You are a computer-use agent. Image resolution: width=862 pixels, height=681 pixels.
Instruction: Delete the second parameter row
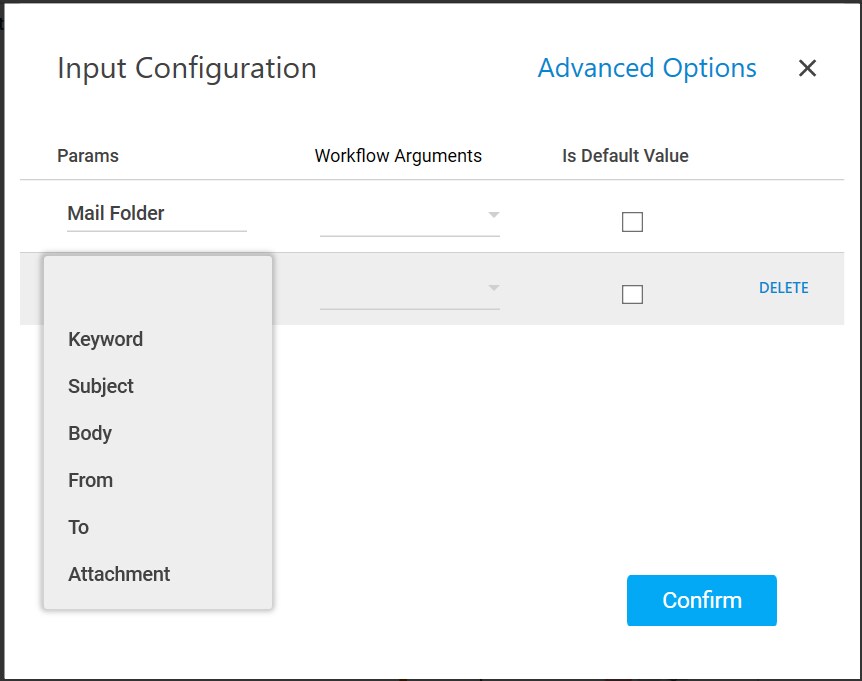point(783,288)
